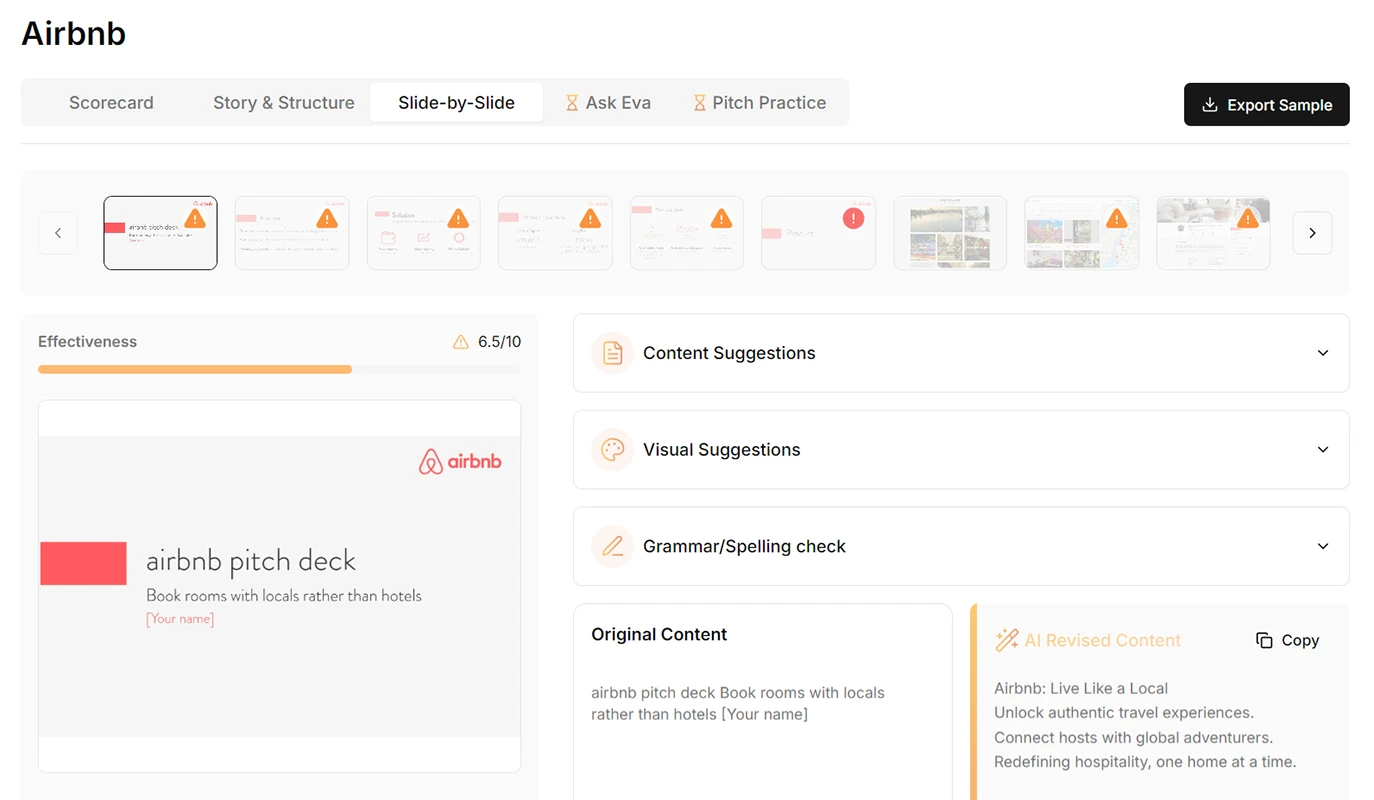This screenshot has width=1374, height=800.
Task: Click the Effectiveness progress bar
Action: 279,370
